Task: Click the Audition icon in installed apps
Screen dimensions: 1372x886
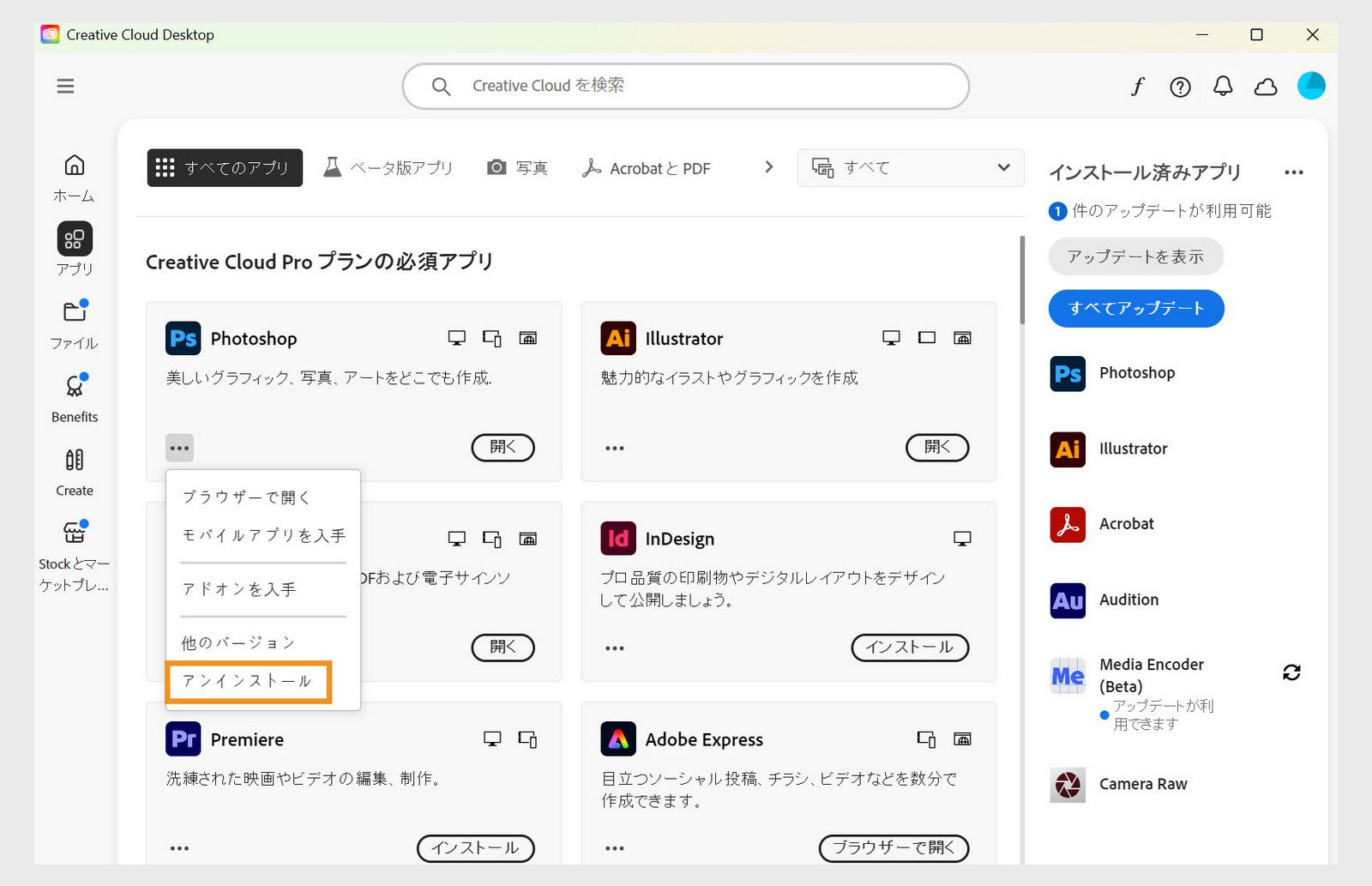Action: pyautogui.click(x=1066, y=600)
